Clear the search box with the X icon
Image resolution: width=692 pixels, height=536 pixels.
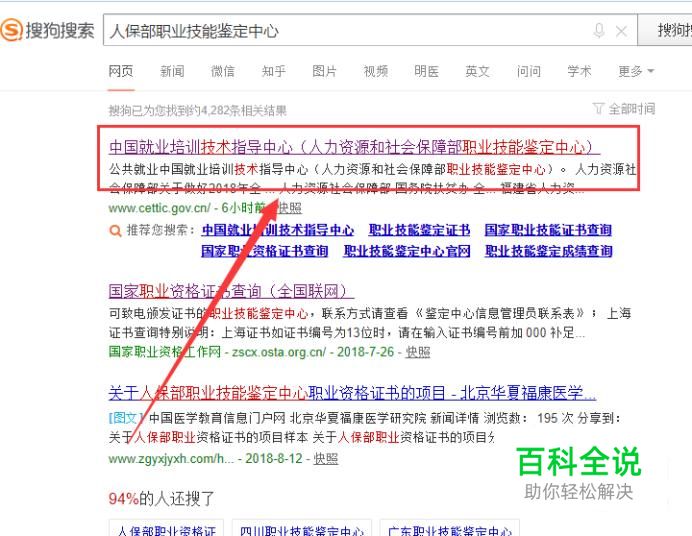click(x=621, y=31)
